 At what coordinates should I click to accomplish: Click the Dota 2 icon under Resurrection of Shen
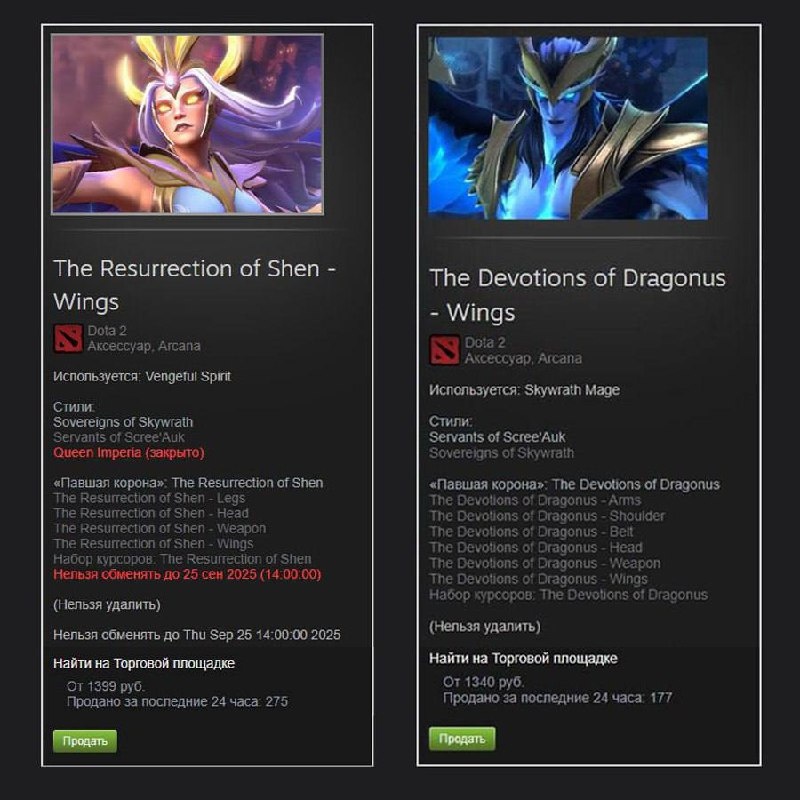point(68,338)
